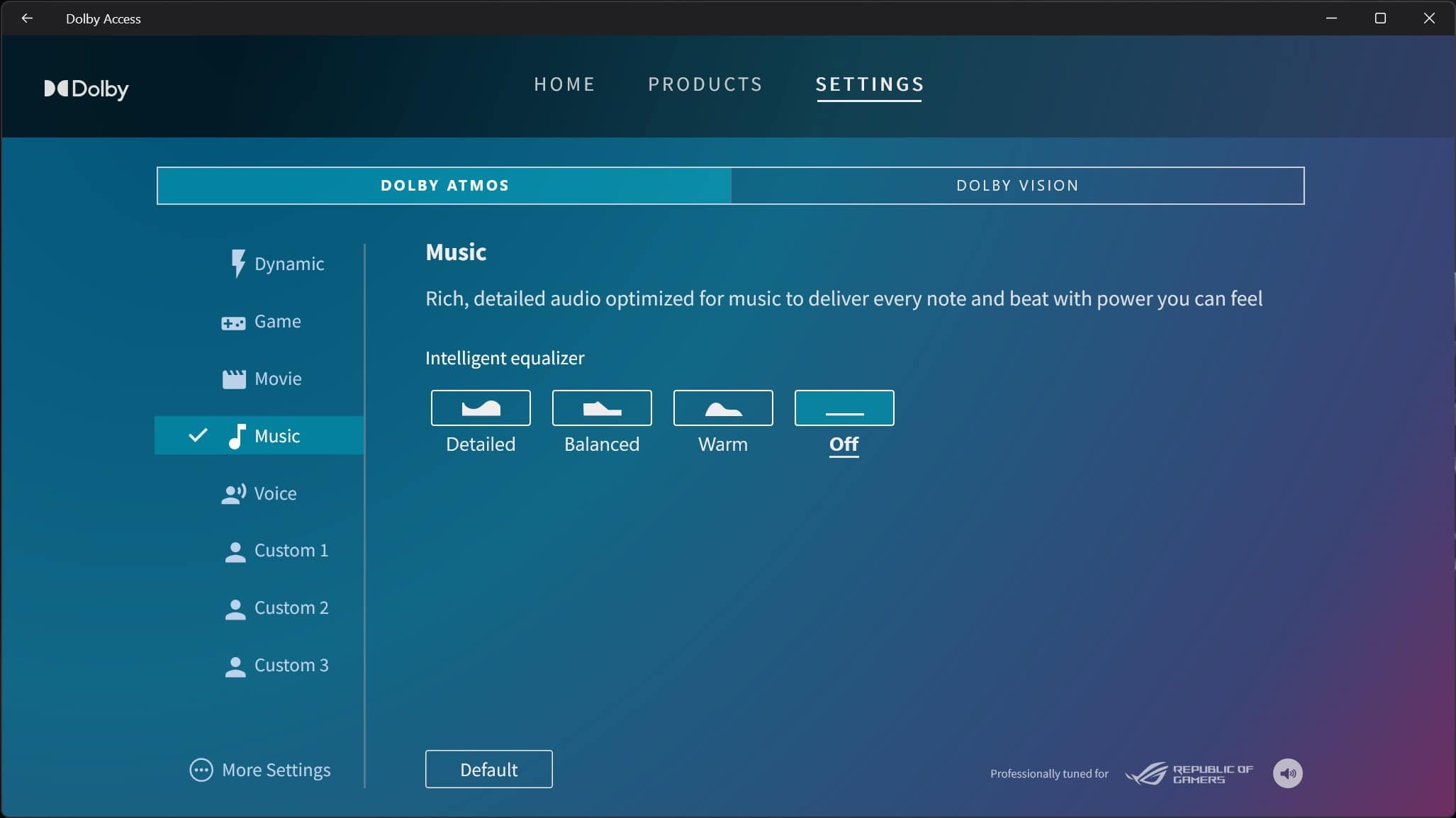Select the Custom 2 profile label

coord(291,608)
